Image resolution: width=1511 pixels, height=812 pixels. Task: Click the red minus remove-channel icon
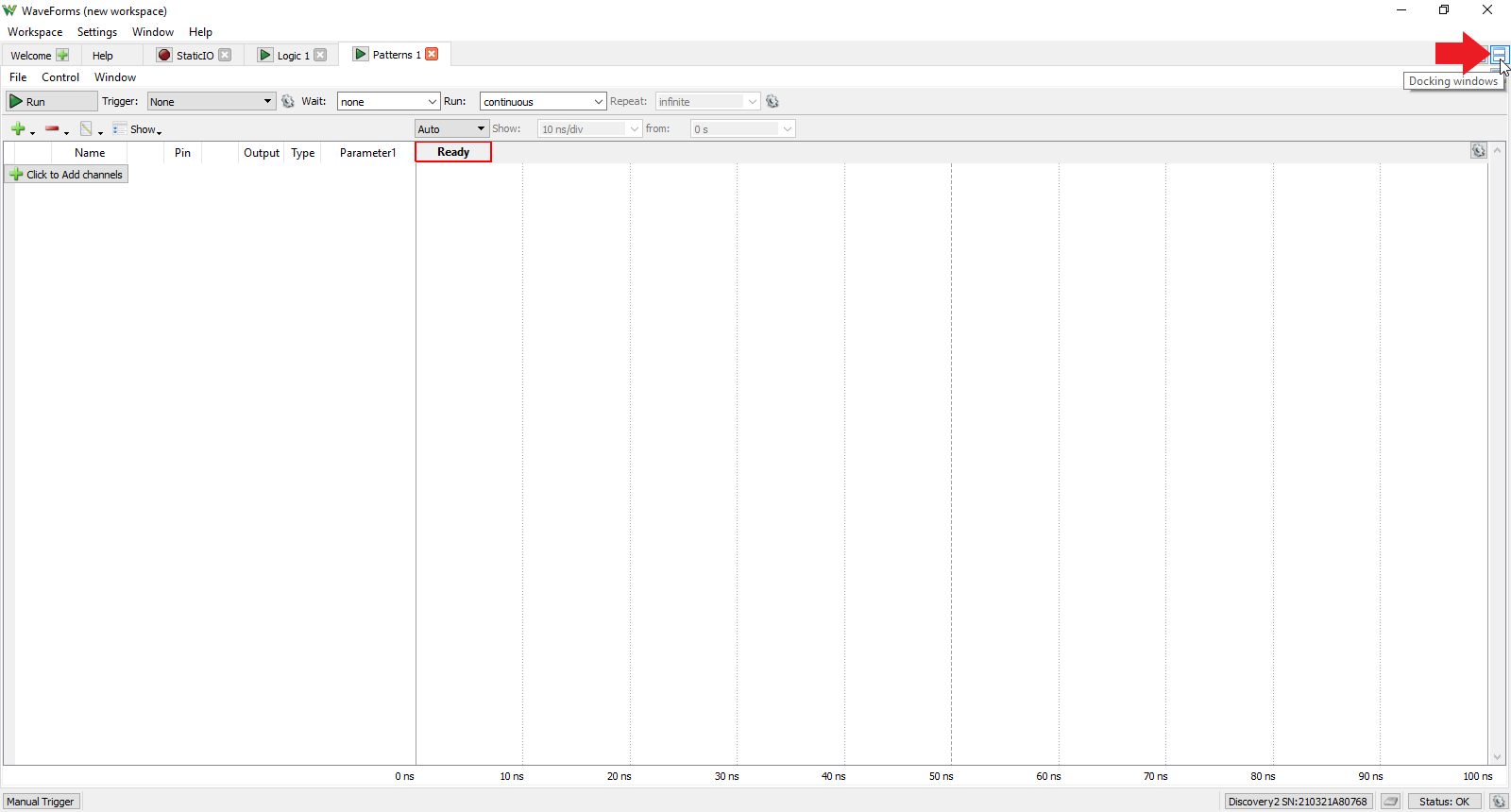tap(52, 128)
